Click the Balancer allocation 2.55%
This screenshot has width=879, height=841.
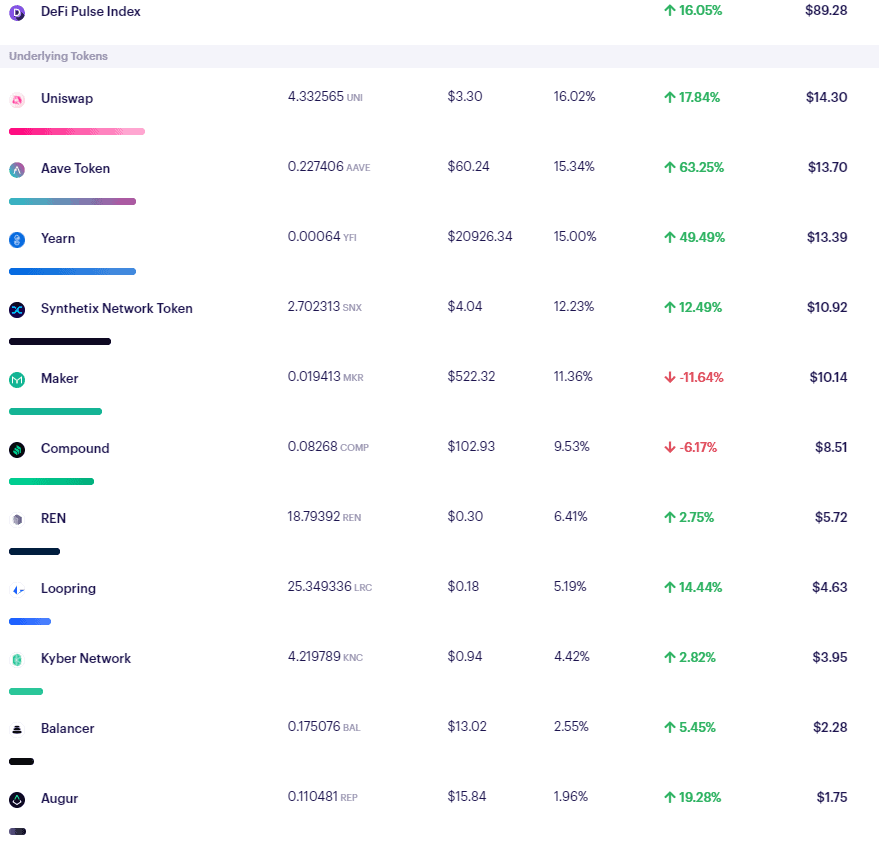coord(571,727)
